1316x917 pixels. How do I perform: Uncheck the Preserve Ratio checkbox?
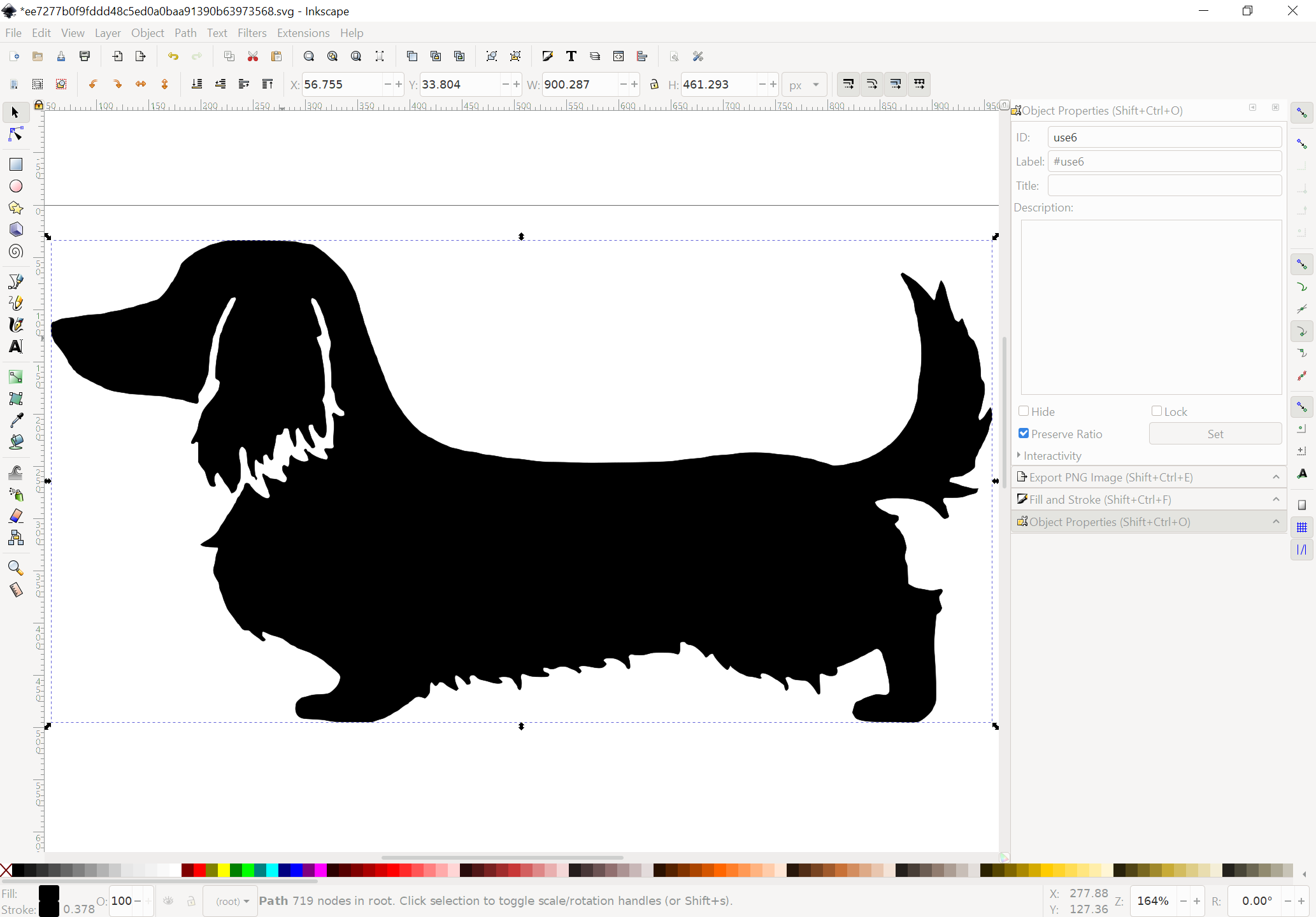tap(1024, 434)
